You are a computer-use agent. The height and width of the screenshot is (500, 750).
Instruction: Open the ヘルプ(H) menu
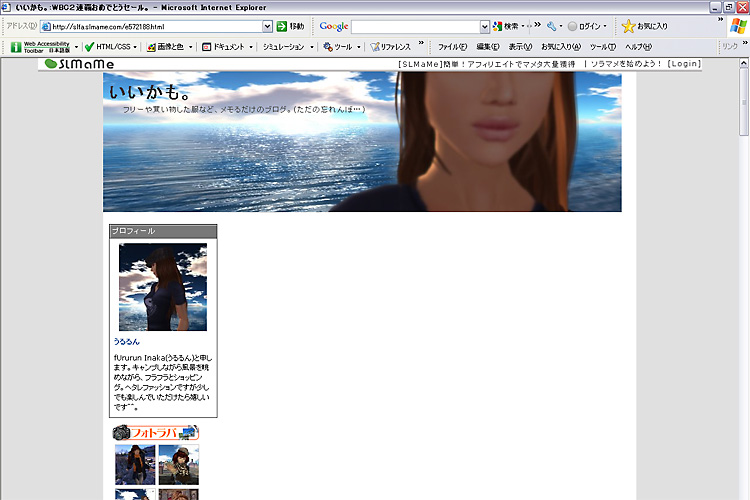tap(639, 47)
